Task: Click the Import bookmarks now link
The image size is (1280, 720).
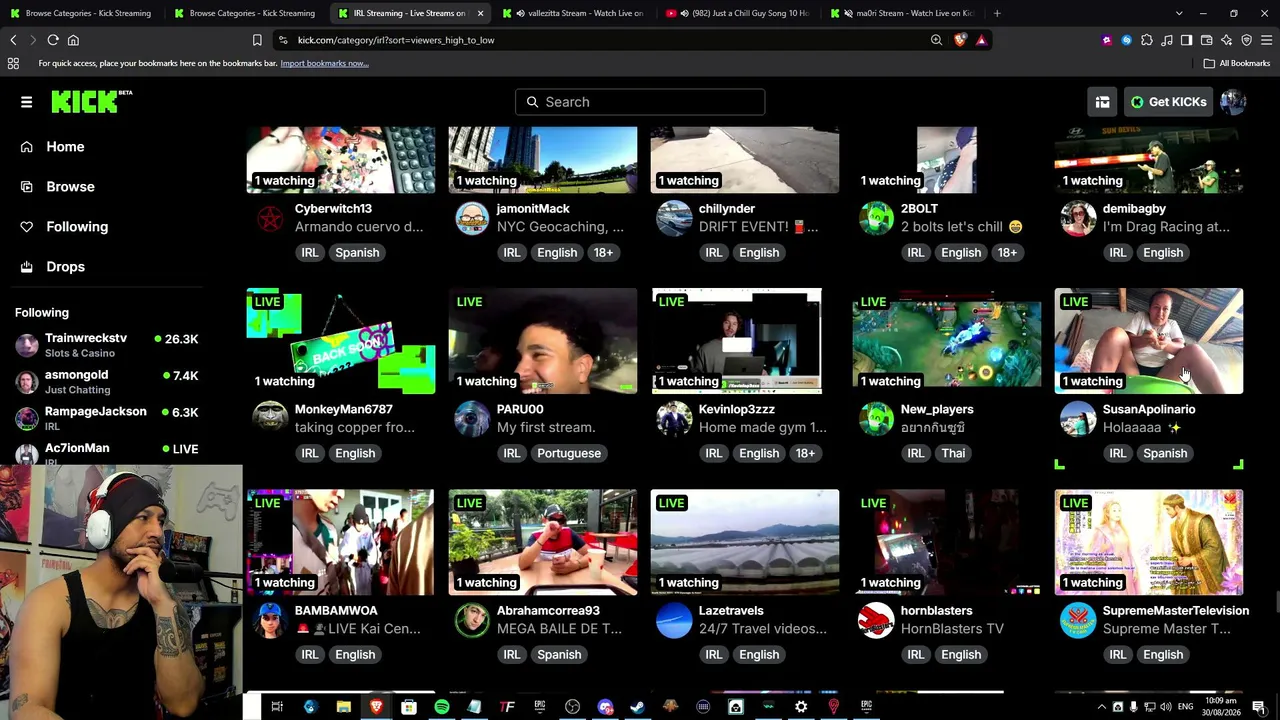Action: coord(324,63)
